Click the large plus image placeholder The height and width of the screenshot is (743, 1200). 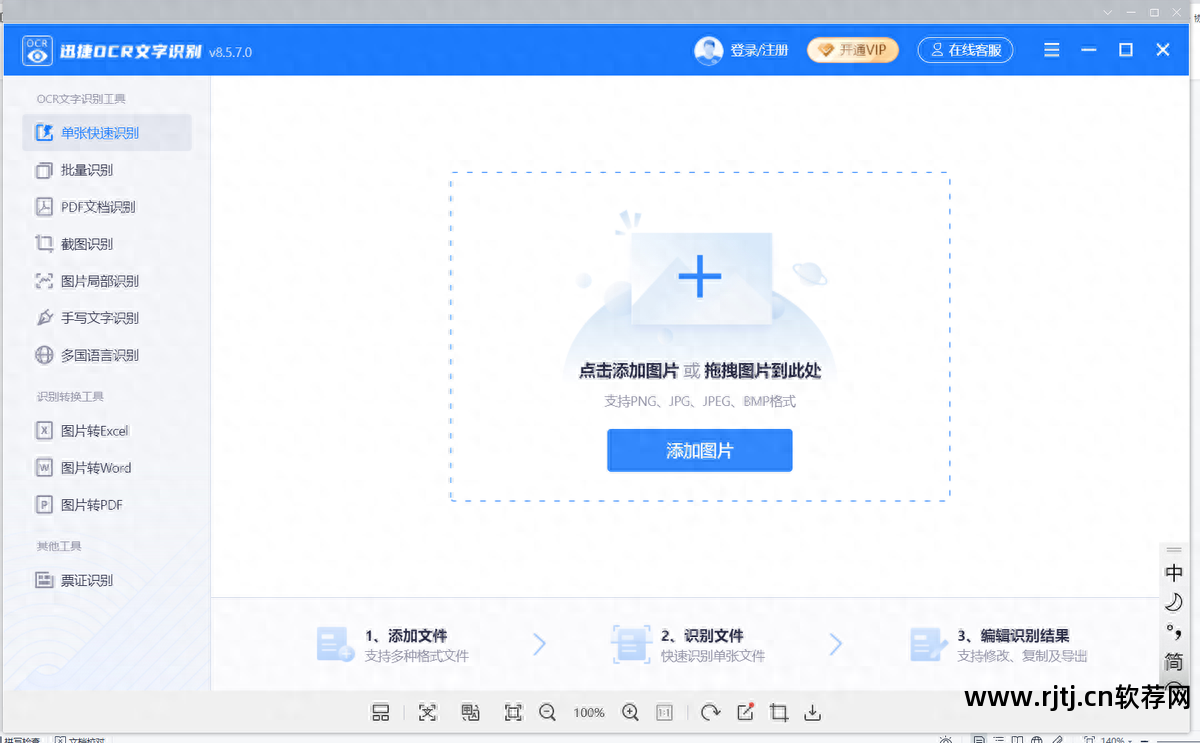coord(700,277)
